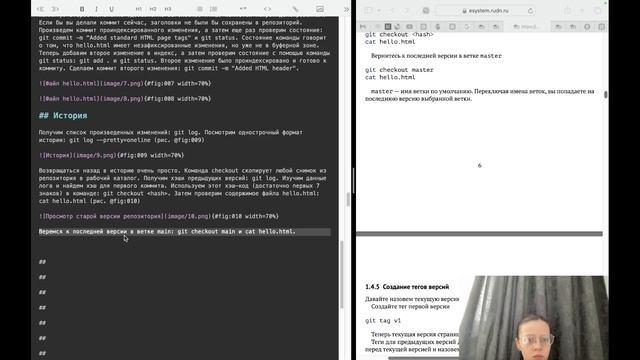Image resolution: width=640 pixels, height=360 pixels.
Task: Click "git tag v1" in the PDF
Action: [383, 320]
